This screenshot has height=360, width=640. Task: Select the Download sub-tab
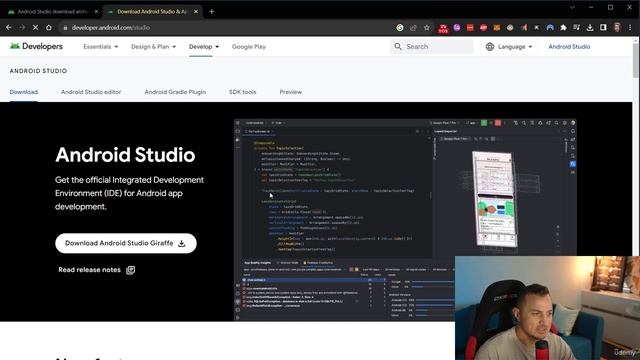(24, 92)
